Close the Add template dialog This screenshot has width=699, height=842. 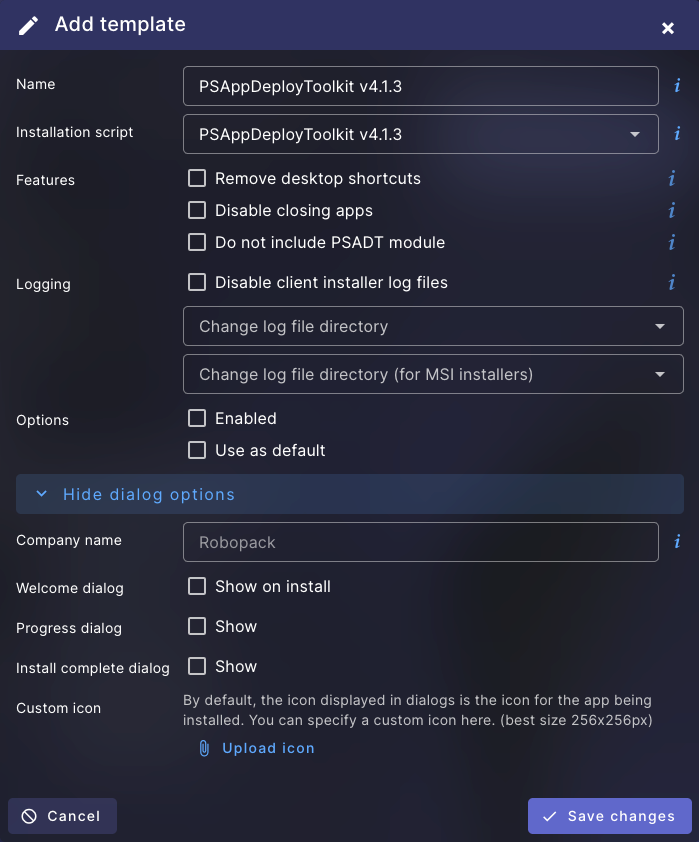667,28
